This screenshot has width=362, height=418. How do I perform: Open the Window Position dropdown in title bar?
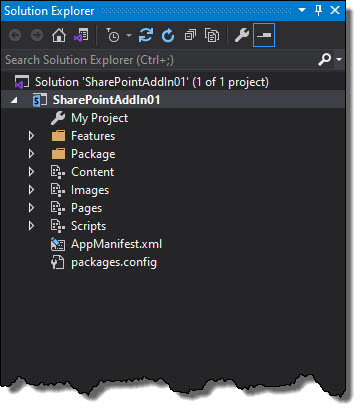coord(302,10)
